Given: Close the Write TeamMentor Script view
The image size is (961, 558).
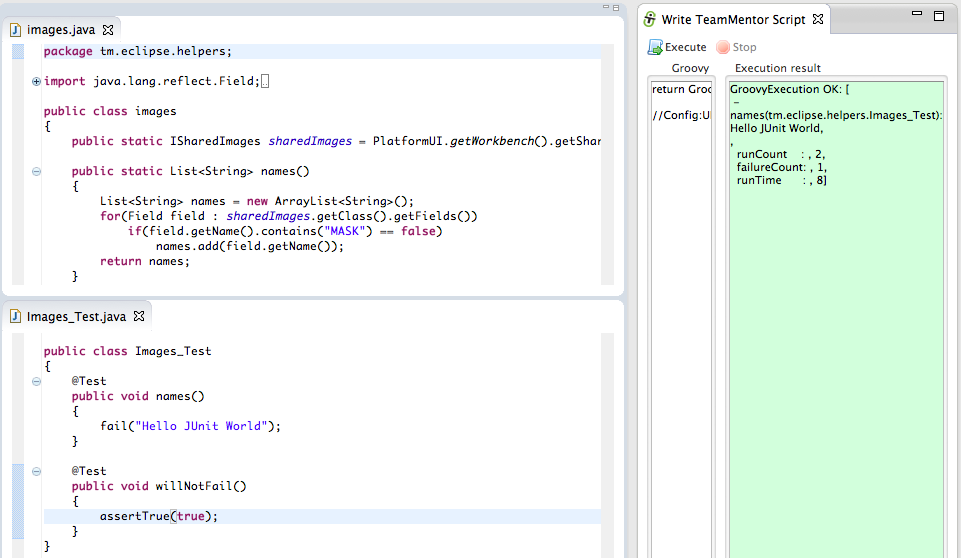Looking at the screenshot, I should 817,19.
